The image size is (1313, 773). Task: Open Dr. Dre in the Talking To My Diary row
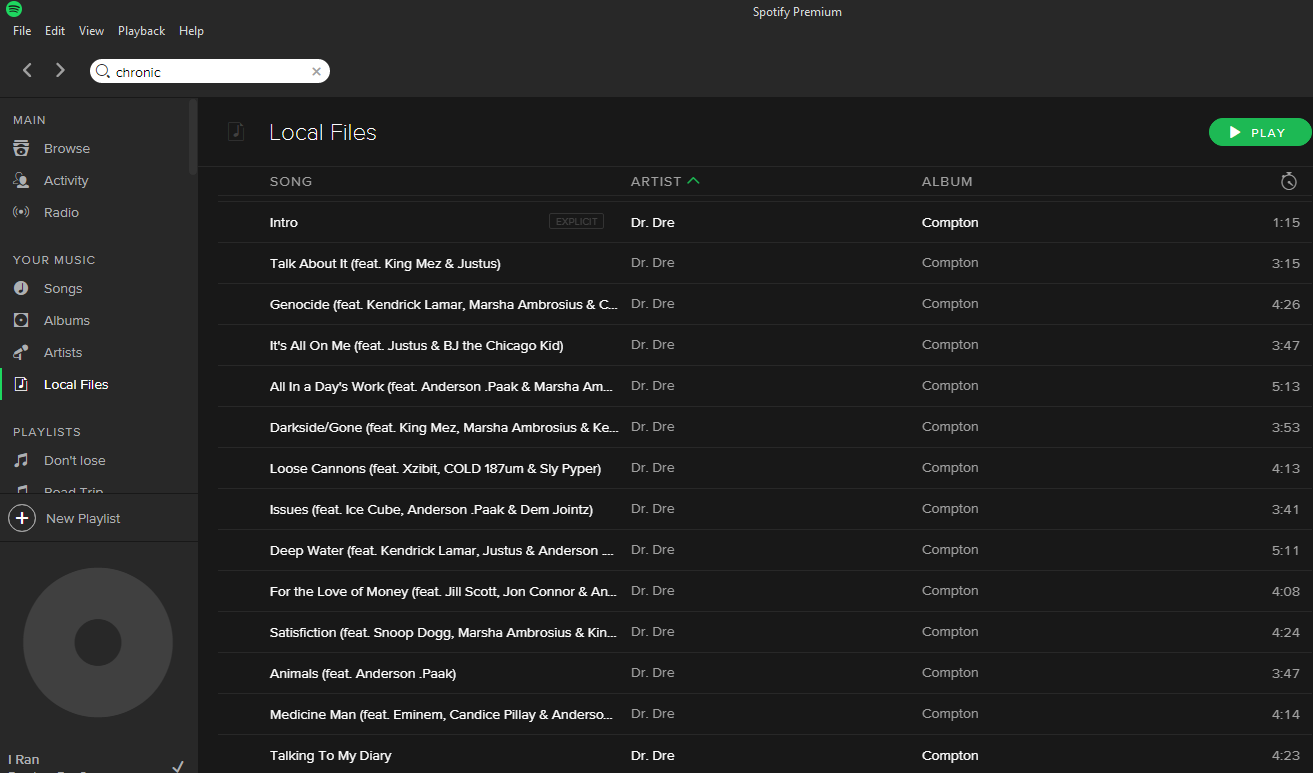coord(653,756)
